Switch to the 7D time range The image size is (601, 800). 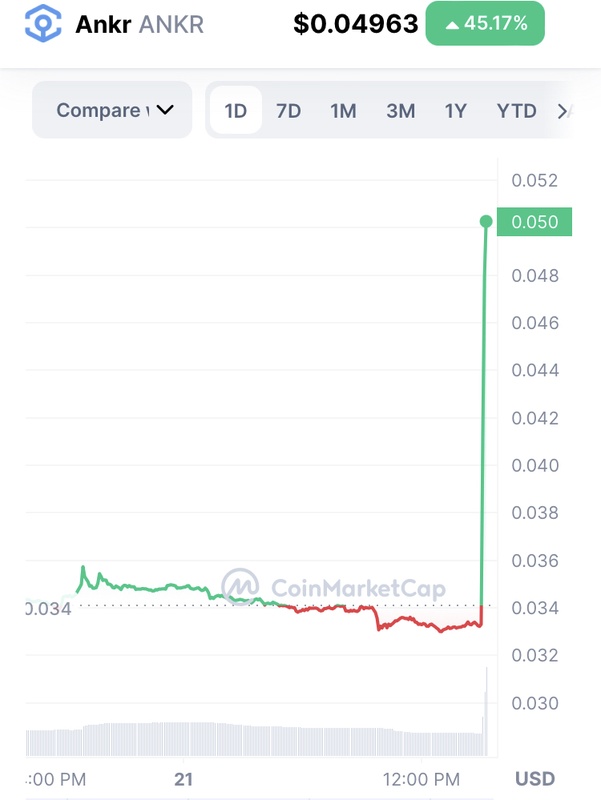coord(288,111)
